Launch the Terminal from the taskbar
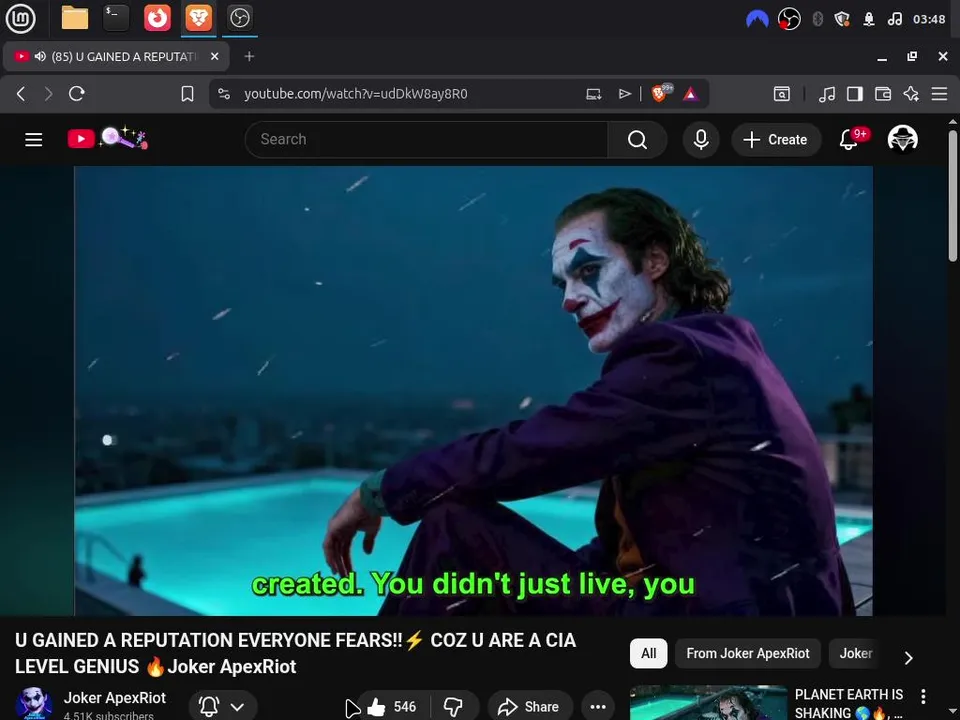 point(116,18)
